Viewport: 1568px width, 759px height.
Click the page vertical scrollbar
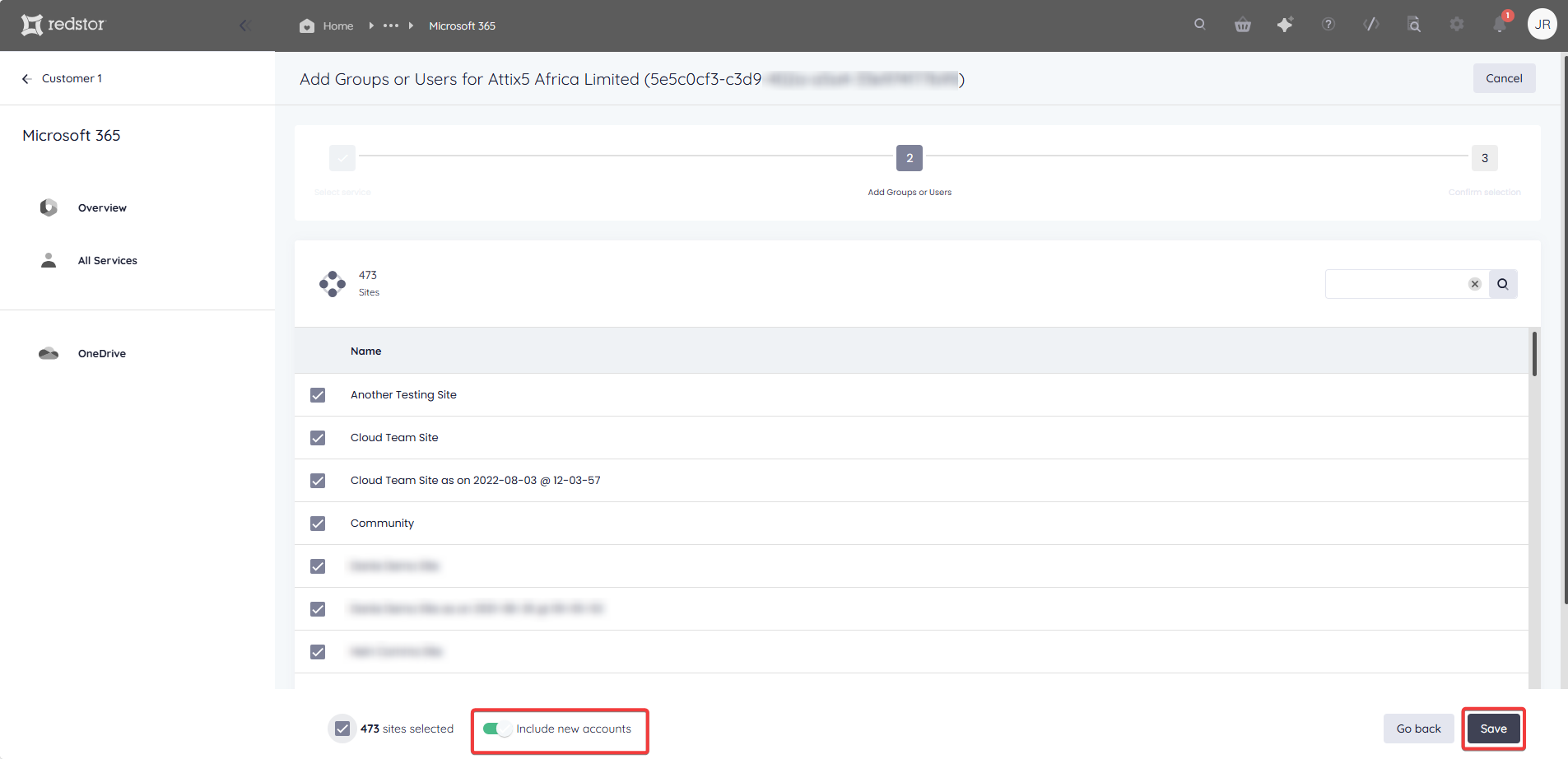[x=1565, y=329]
